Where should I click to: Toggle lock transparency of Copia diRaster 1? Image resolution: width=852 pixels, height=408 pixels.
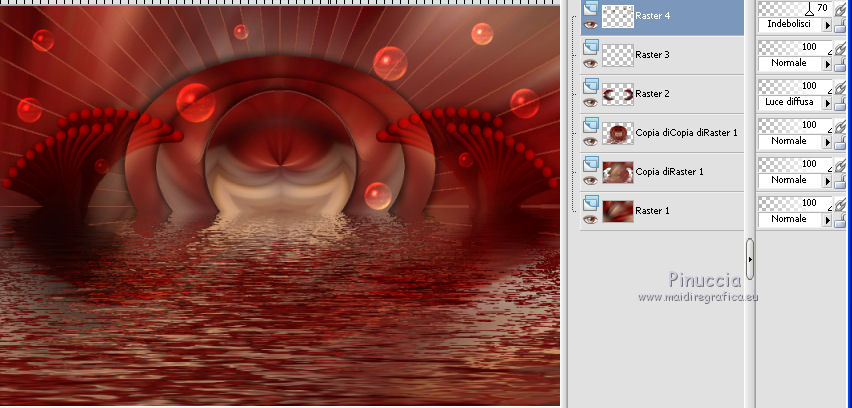tap(840, 181)
